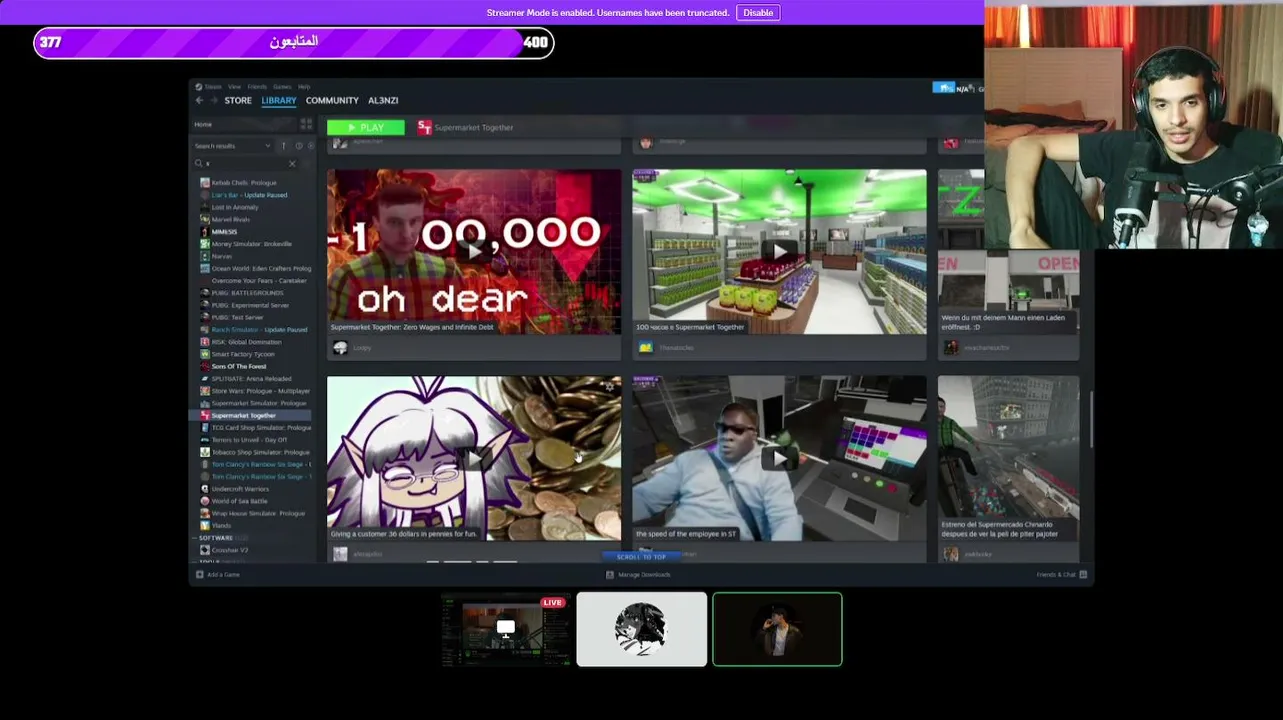Open Manage Downloads
Image resolution: width=1283 pixels, height=720 pixels.
coord(638,575)
